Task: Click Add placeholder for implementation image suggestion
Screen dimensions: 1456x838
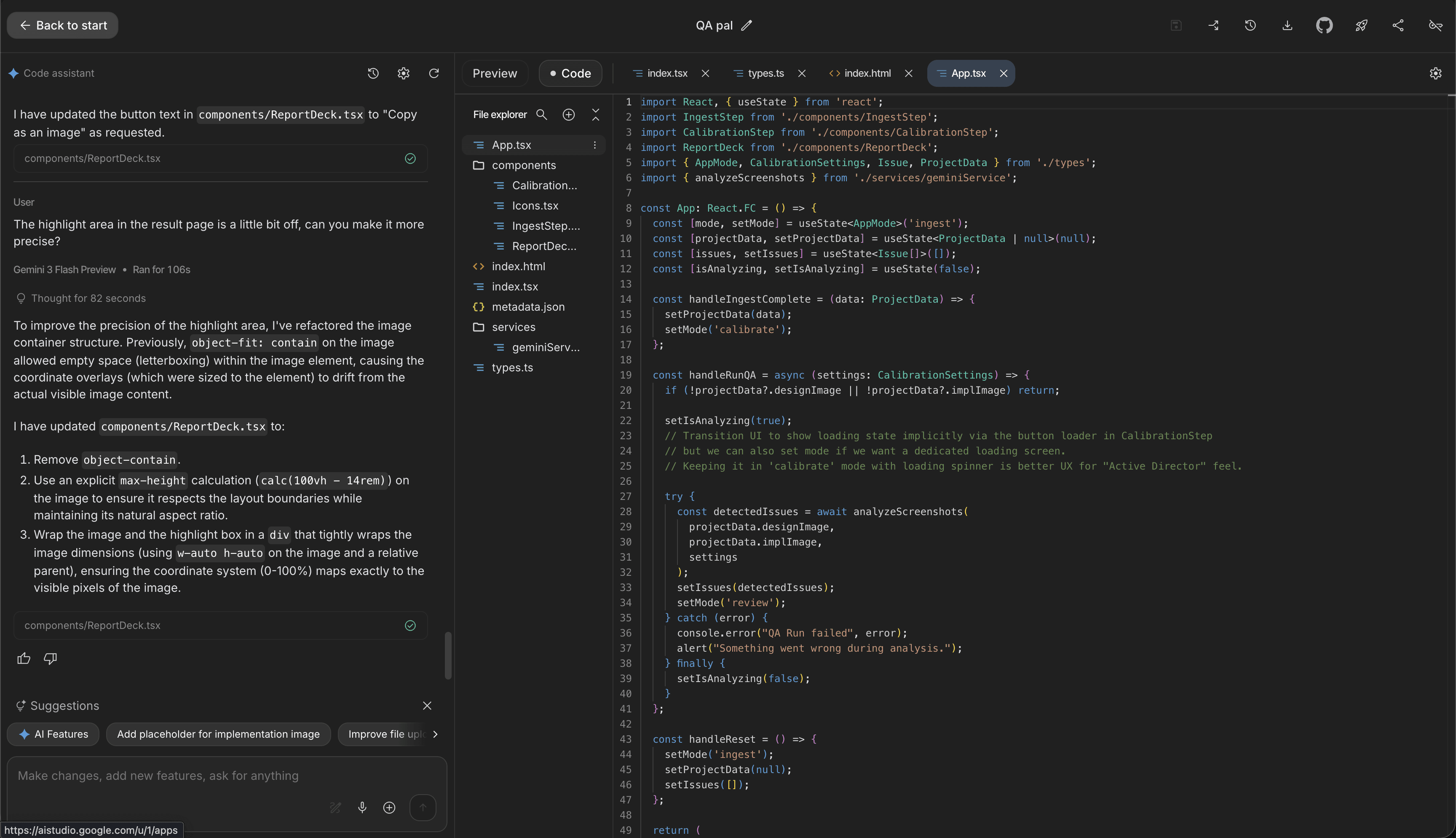Action: pyautogui.click(x=218, y=734)
